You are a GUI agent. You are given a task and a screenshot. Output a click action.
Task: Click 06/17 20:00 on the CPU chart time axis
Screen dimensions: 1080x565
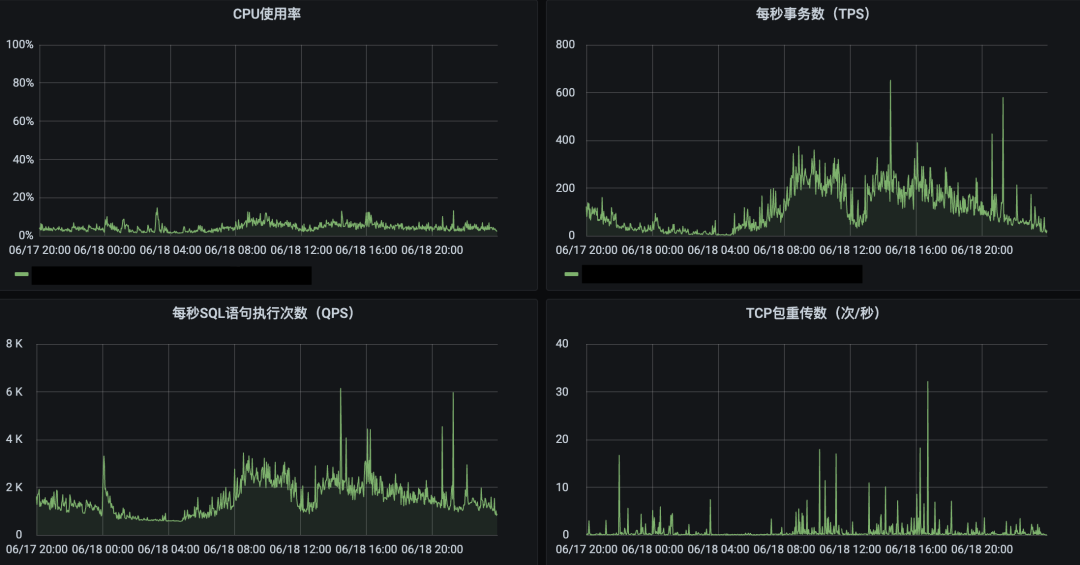click(x=39, y=250)
